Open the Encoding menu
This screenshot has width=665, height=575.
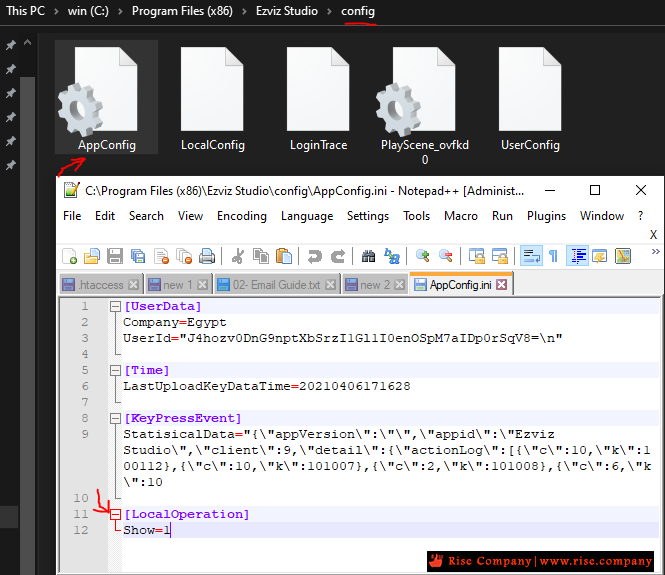(242, 216)
